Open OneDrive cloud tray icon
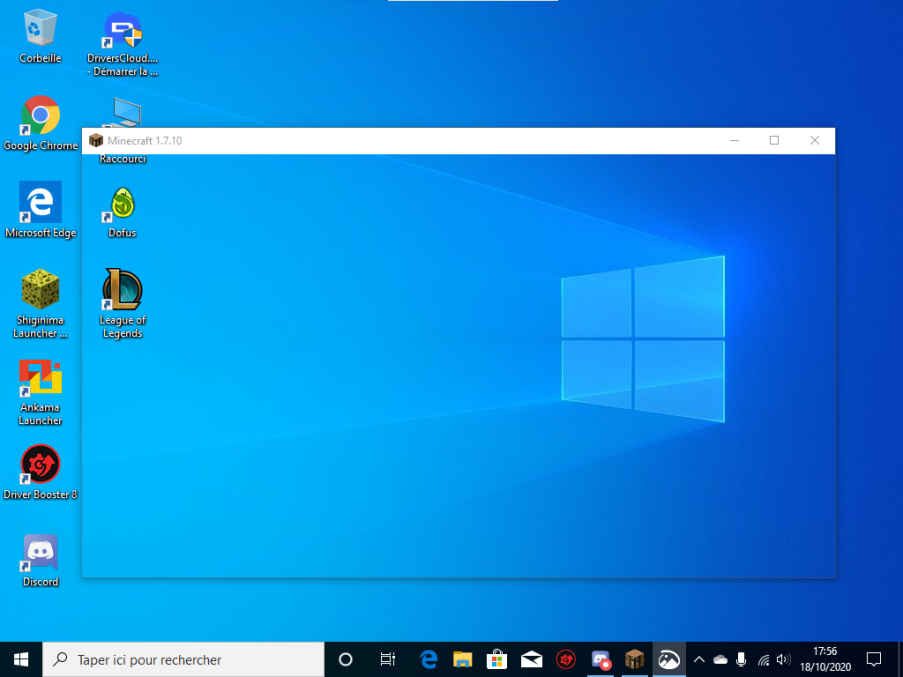Viewport: 903px width, 677px height. (720, 660)
